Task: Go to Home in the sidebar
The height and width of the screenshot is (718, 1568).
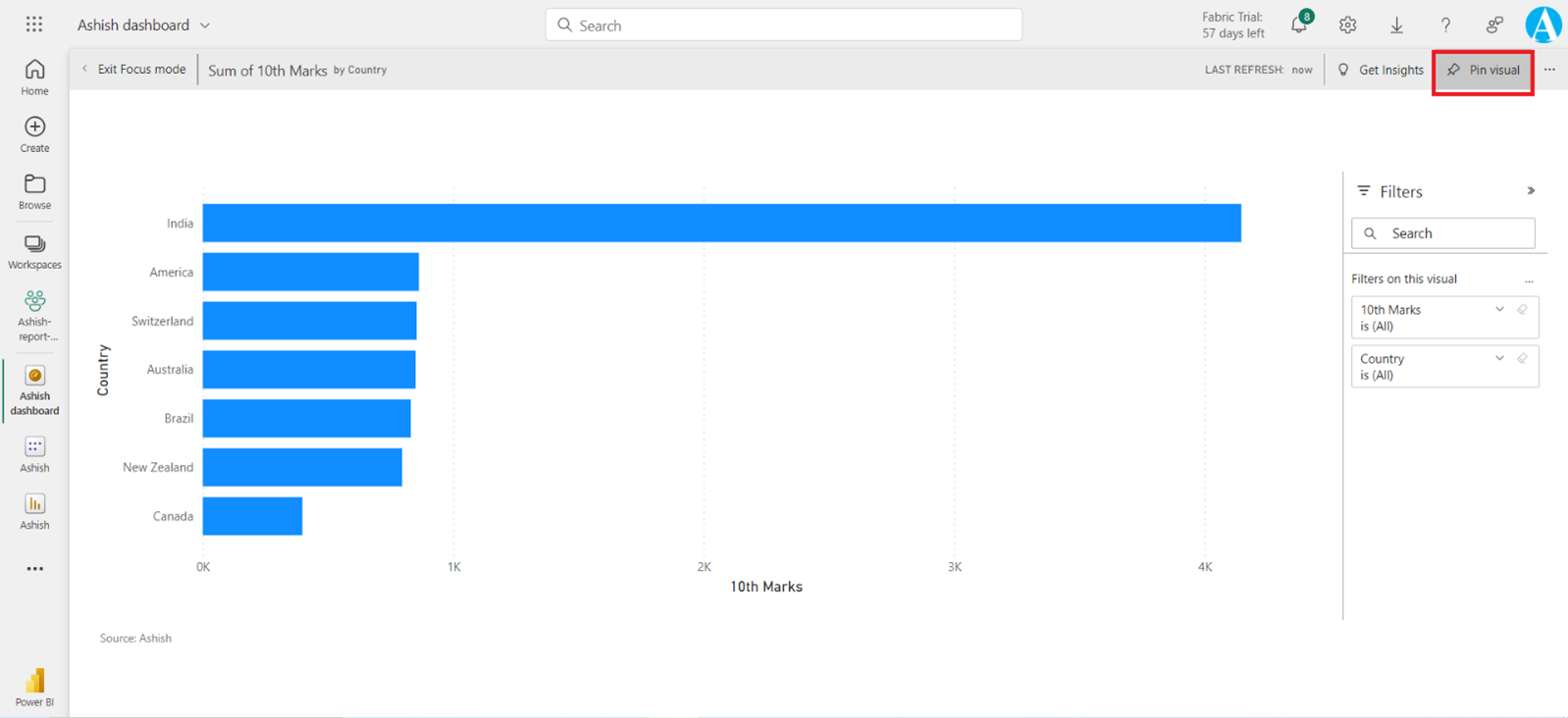Action: [x=34, y=77]
